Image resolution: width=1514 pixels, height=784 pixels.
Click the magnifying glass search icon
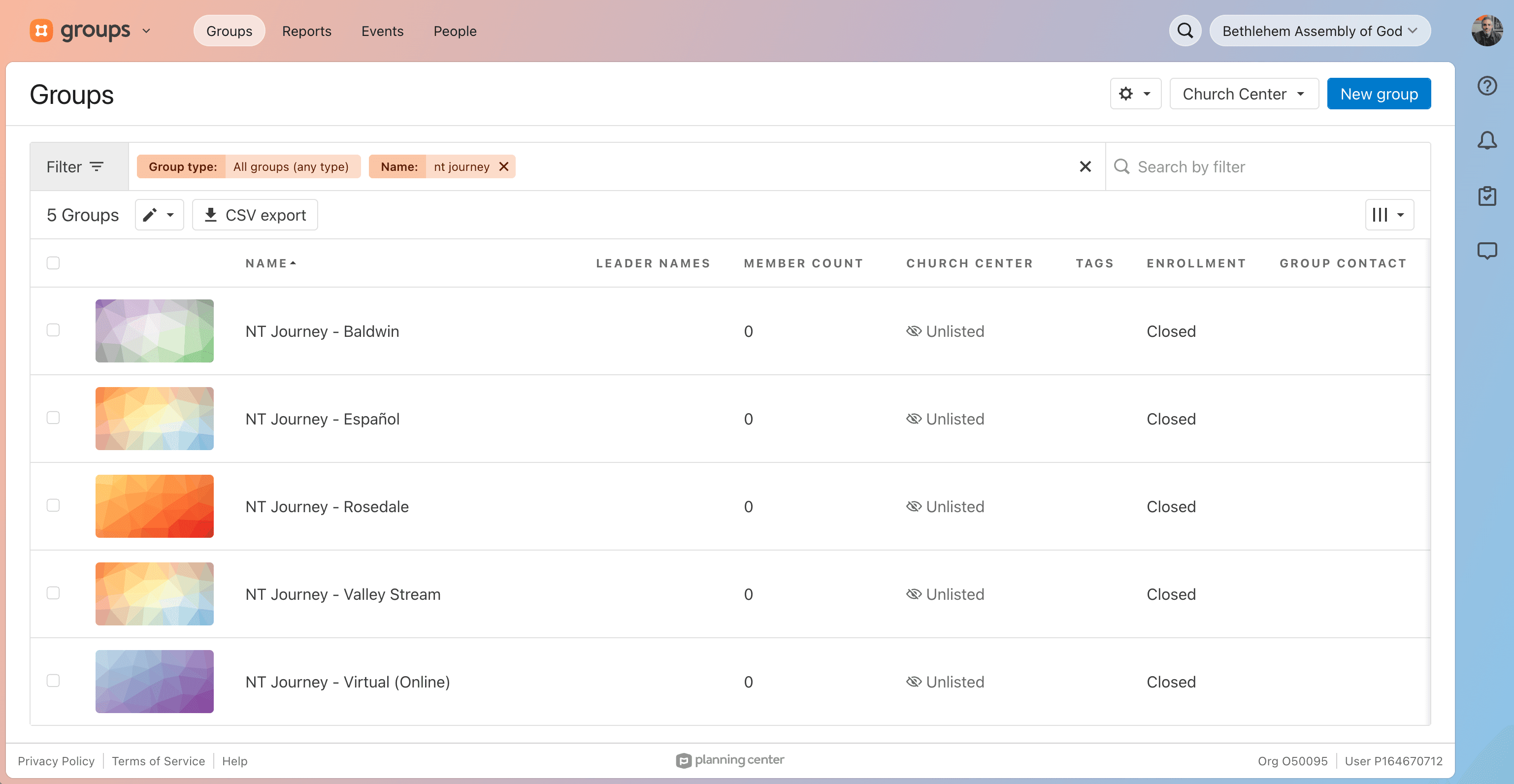point(1185,31)
